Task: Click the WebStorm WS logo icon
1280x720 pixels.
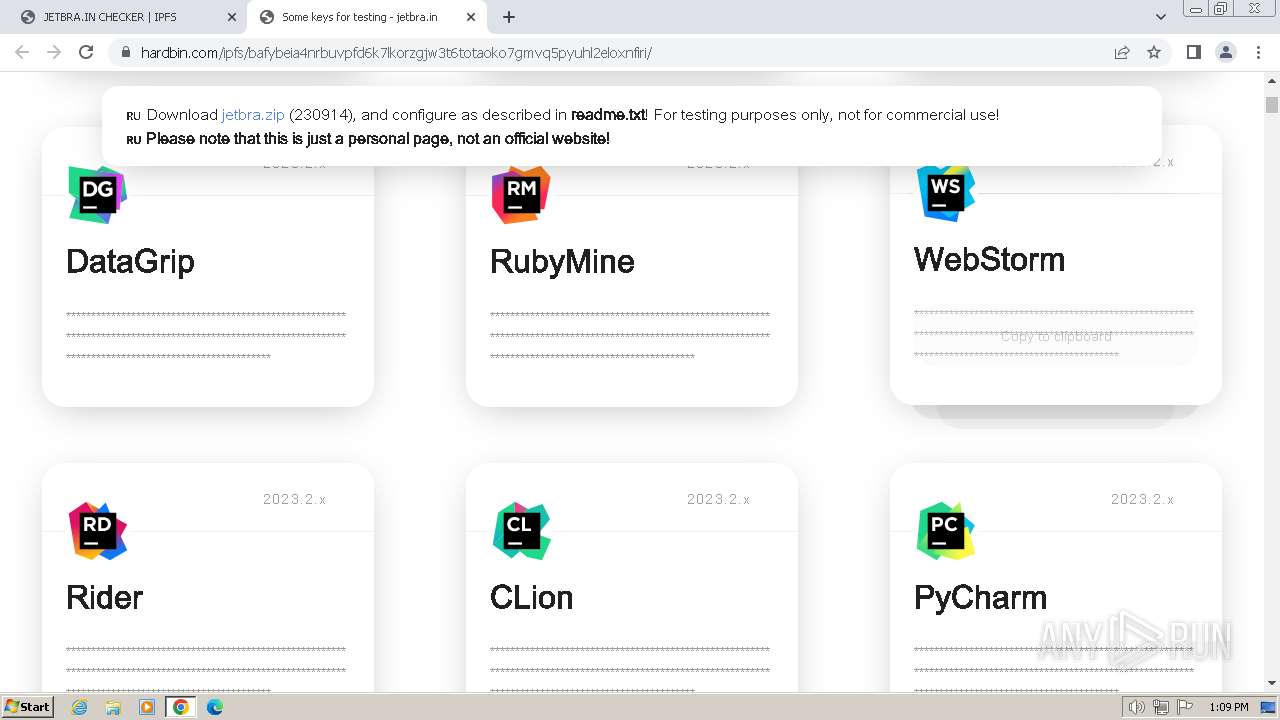Action: [945, 192]
